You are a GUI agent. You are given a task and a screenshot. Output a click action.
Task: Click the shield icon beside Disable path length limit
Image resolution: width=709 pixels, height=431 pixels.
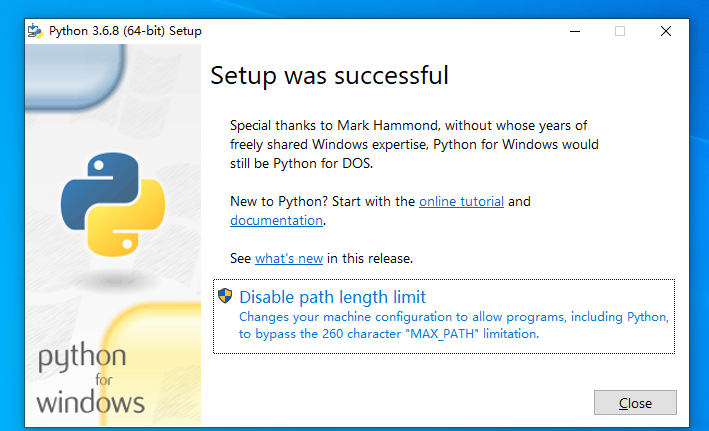pyautogui.click(x=225, y=296)
